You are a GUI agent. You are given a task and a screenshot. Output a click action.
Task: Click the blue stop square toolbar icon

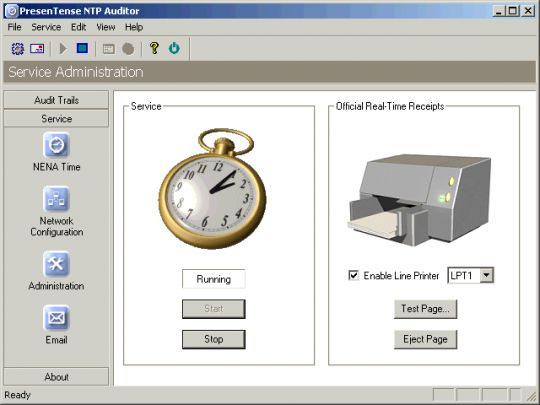coord(82,48)
